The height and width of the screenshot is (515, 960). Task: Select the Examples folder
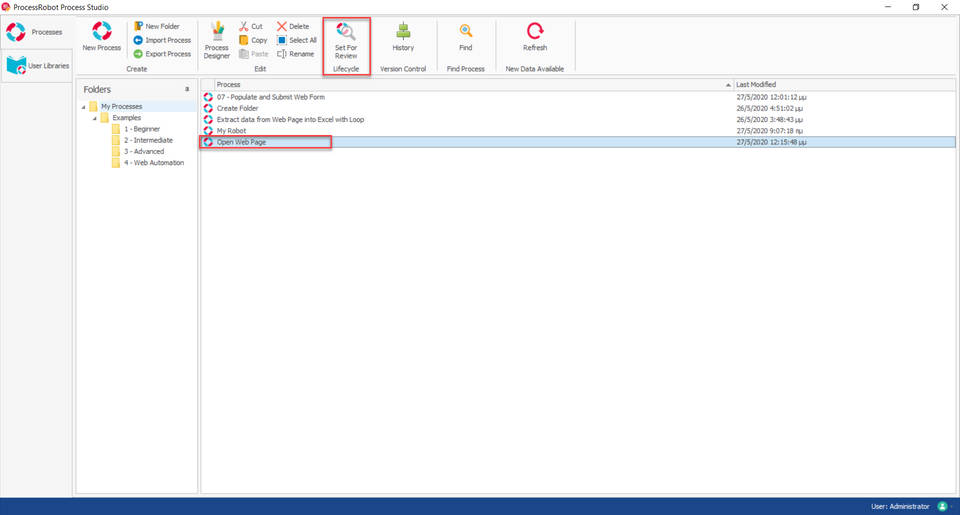pos(126,118)
